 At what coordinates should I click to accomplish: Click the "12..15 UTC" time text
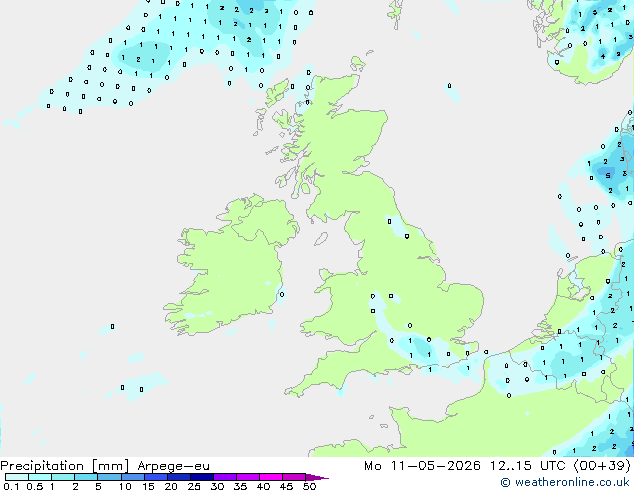527,466
